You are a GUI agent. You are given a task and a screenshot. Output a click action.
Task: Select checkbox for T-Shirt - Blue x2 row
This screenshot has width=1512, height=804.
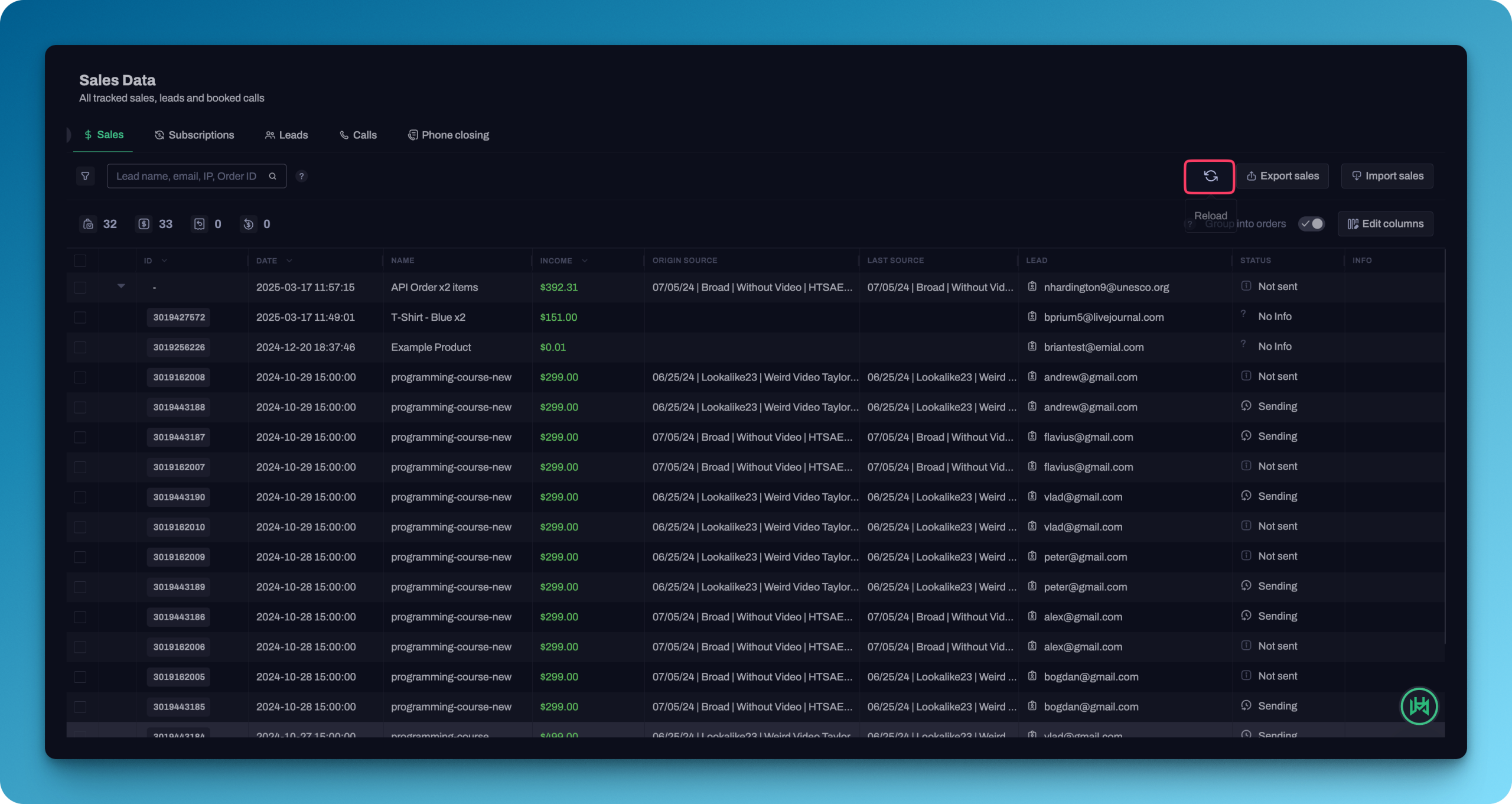(x=80, y=317)
